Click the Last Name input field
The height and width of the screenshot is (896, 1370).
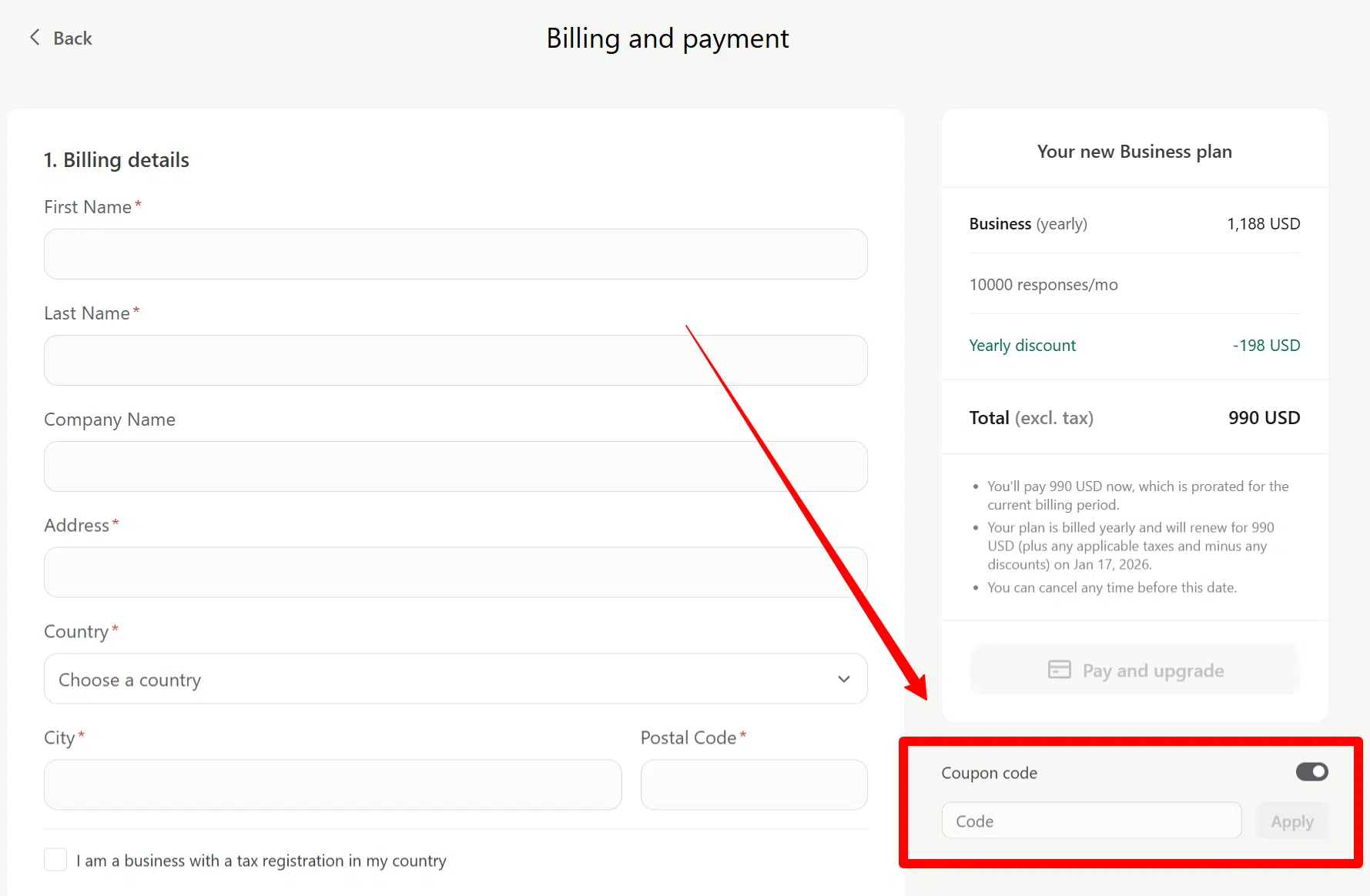tap(456, 360)
